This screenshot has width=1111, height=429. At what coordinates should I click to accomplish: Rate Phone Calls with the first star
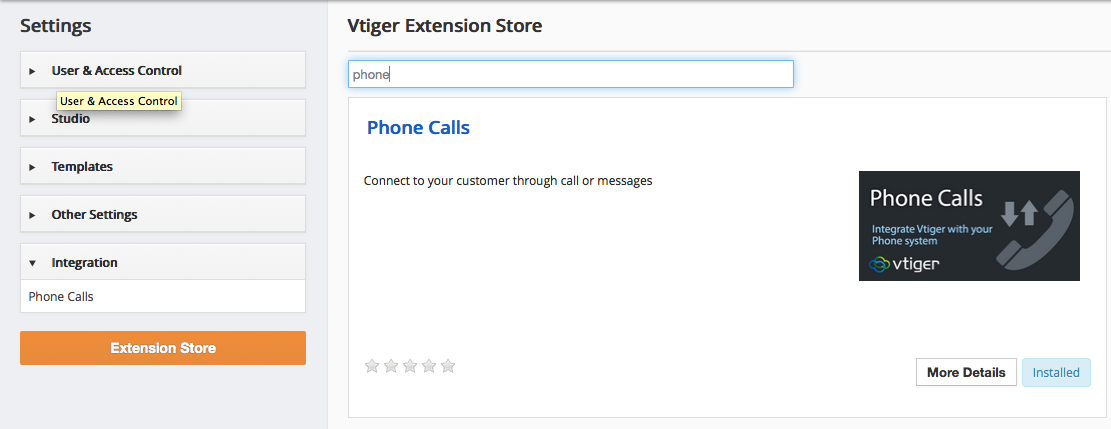tap(371, 366)
